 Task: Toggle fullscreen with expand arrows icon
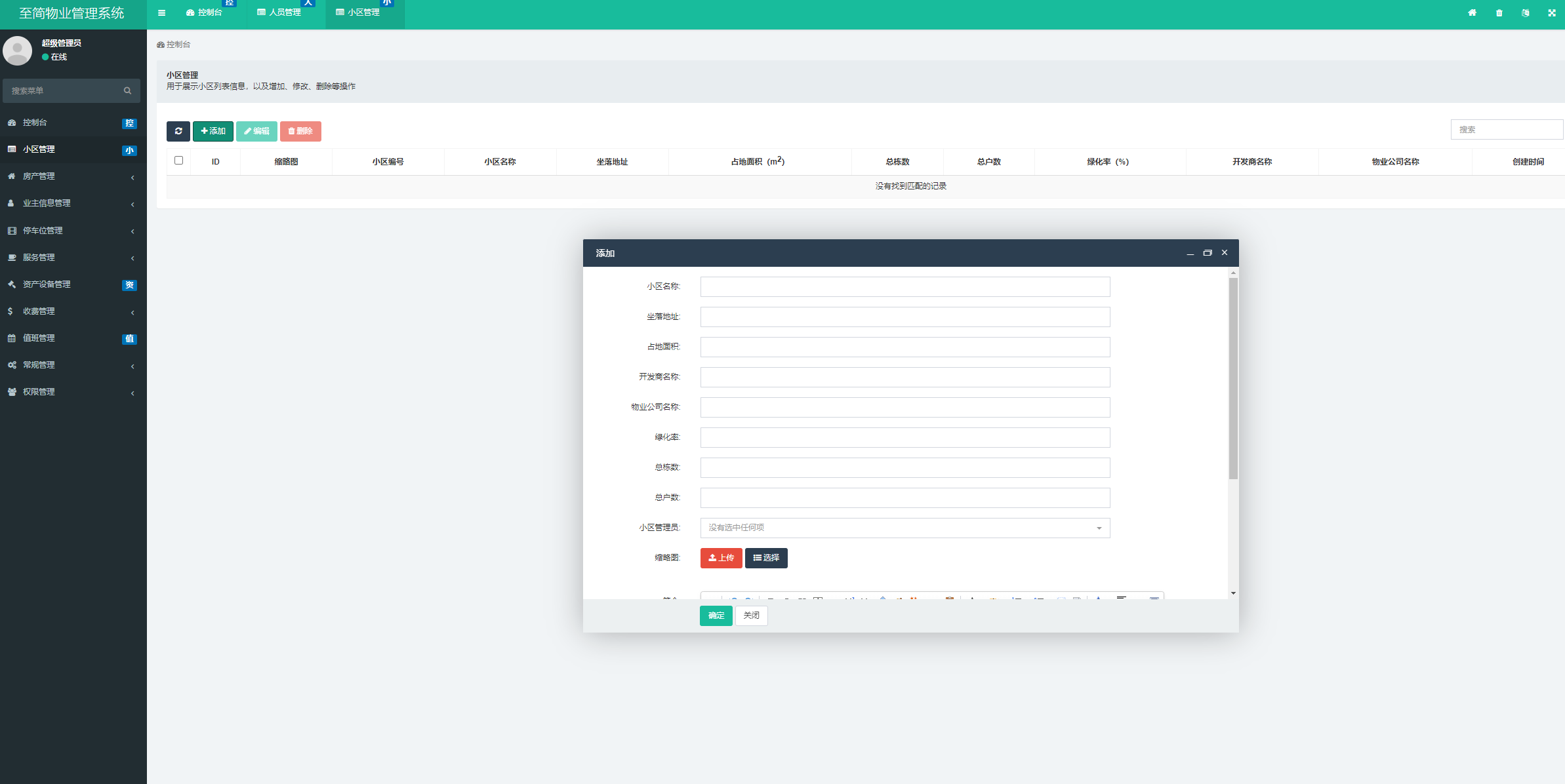click(1552, 12)
